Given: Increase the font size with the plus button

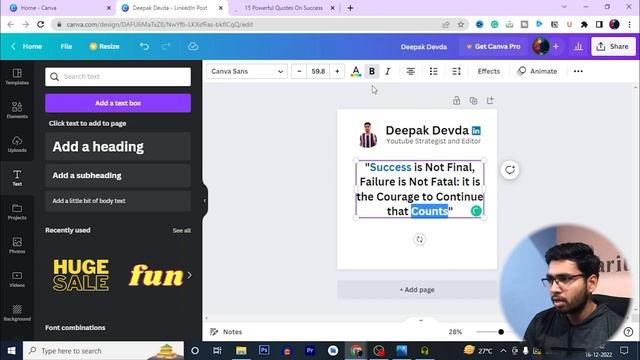Looking at the screenshot, I should coord(337,71).
